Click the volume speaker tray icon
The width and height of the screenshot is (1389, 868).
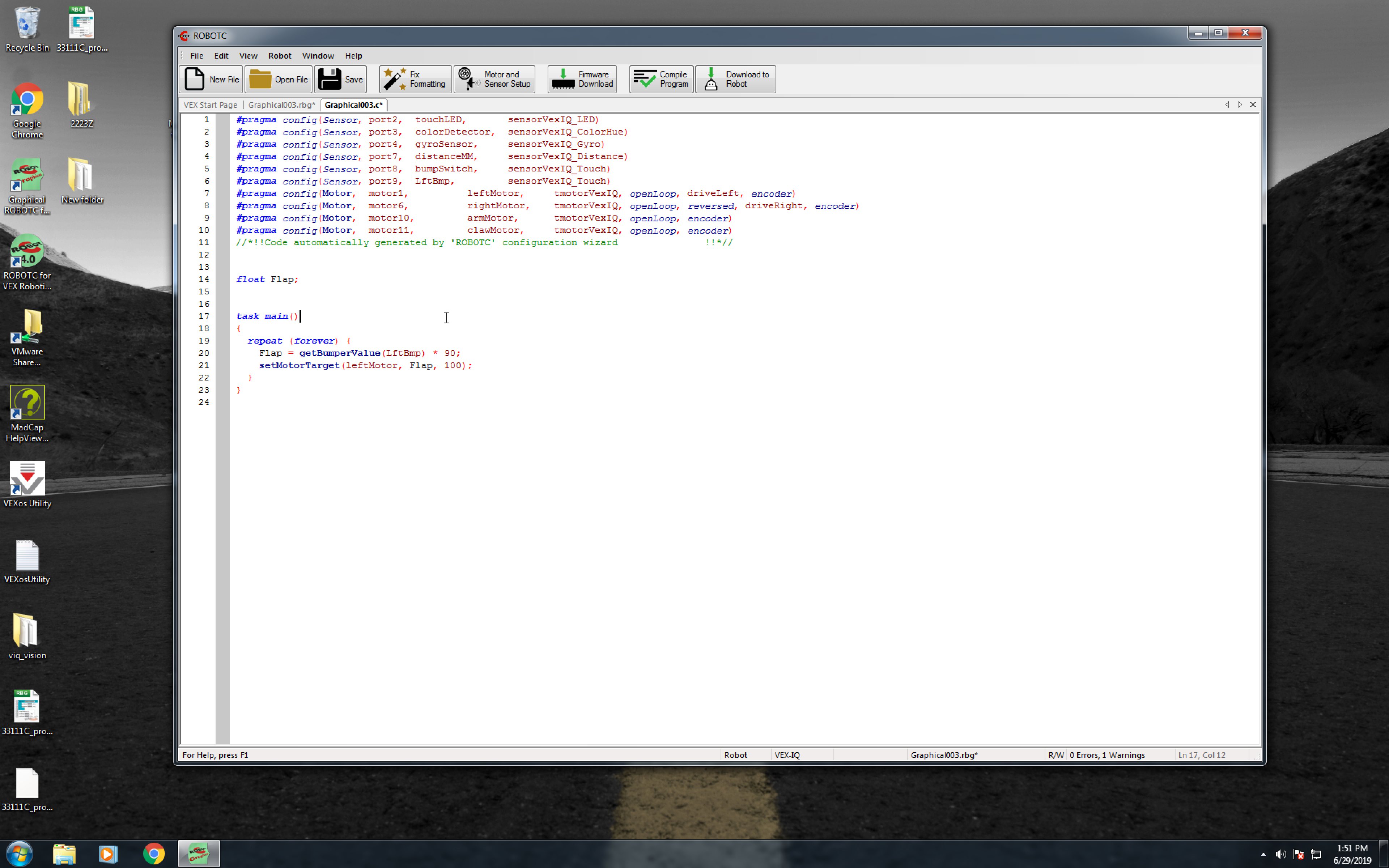tap(1280, 854)
